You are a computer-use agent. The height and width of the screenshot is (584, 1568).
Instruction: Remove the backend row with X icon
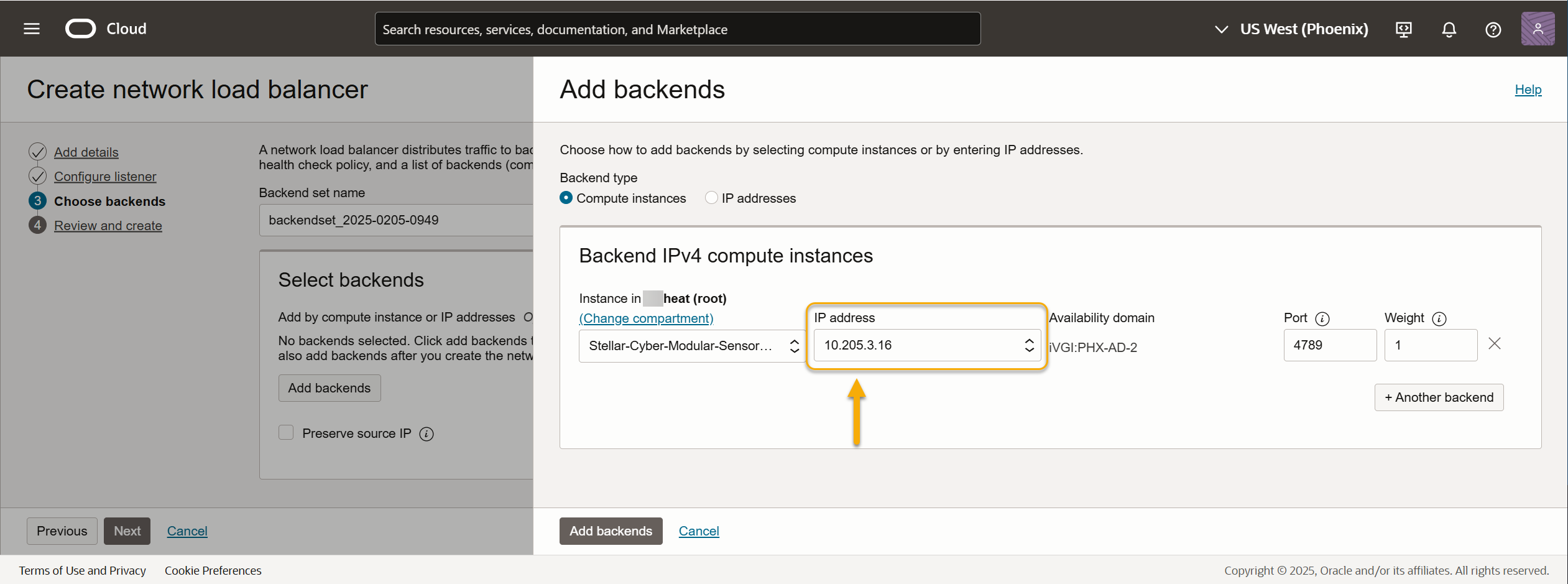tap(1495, 343)
